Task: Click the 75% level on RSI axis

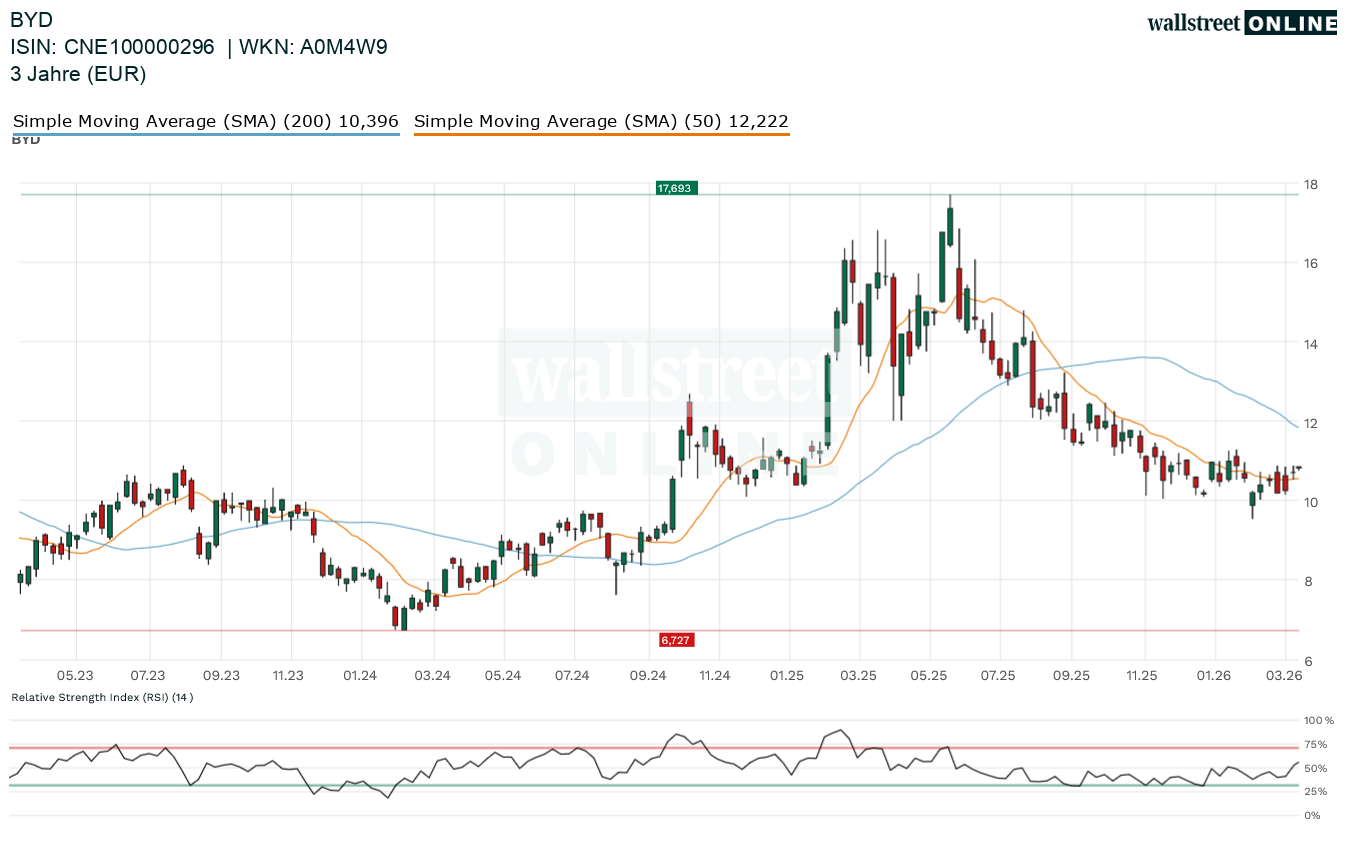Action: click(x=1315, y=744)
